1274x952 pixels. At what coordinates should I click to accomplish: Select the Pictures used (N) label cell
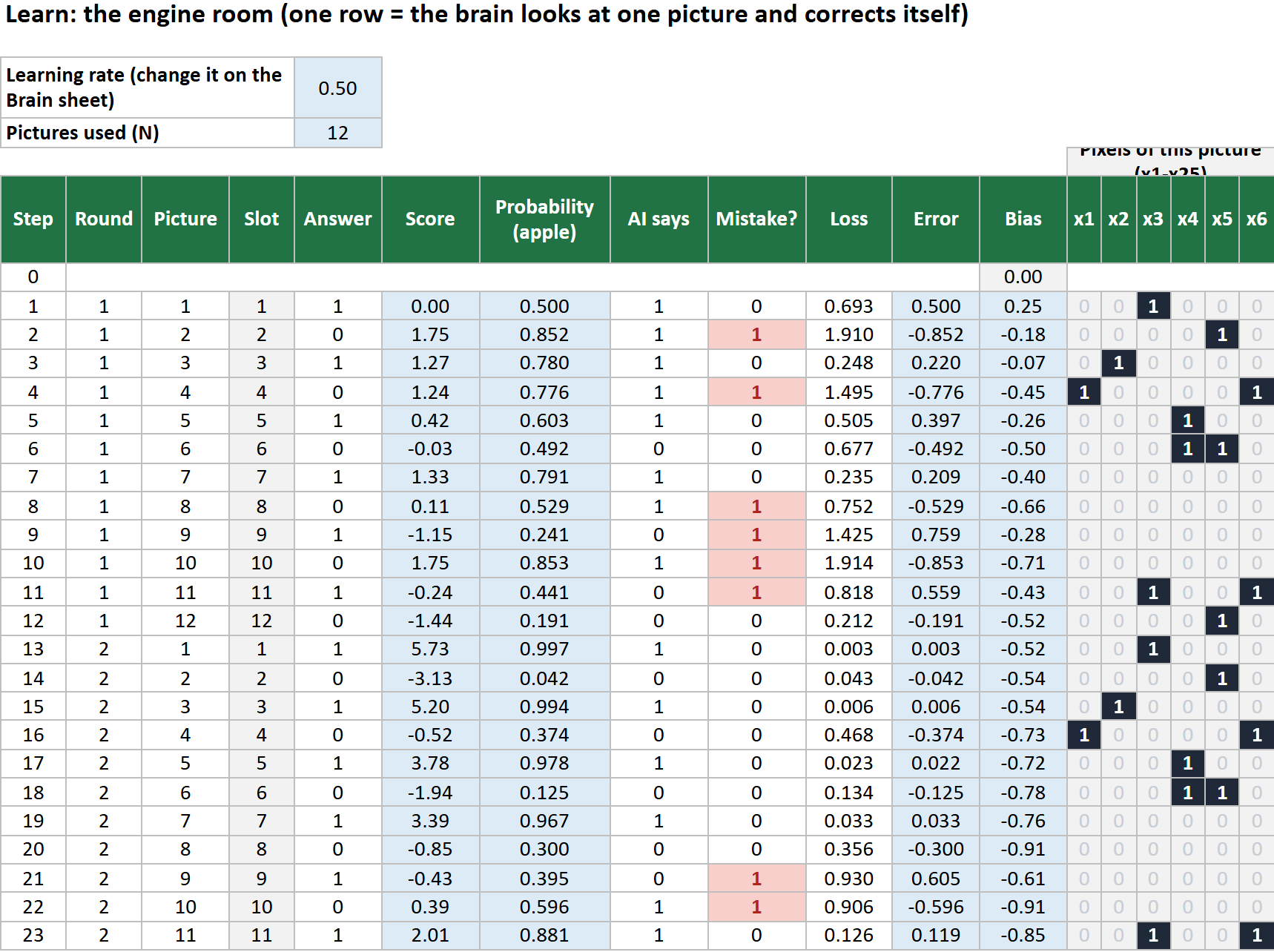tap(148, 133)
